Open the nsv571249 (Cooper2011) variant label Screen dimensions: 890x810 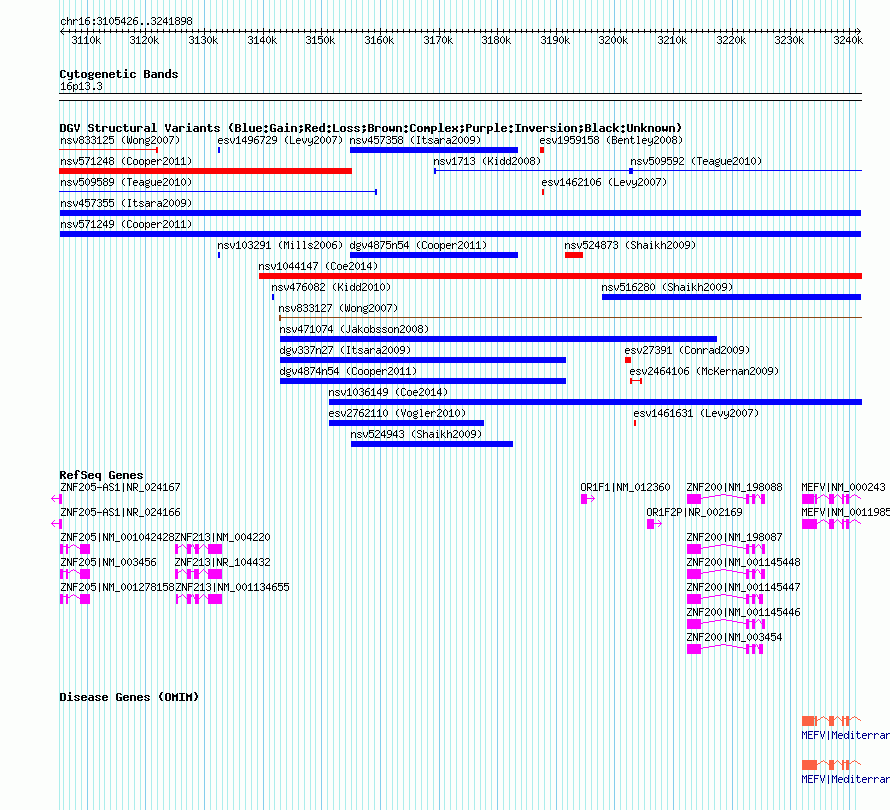(x=126, y=224)
